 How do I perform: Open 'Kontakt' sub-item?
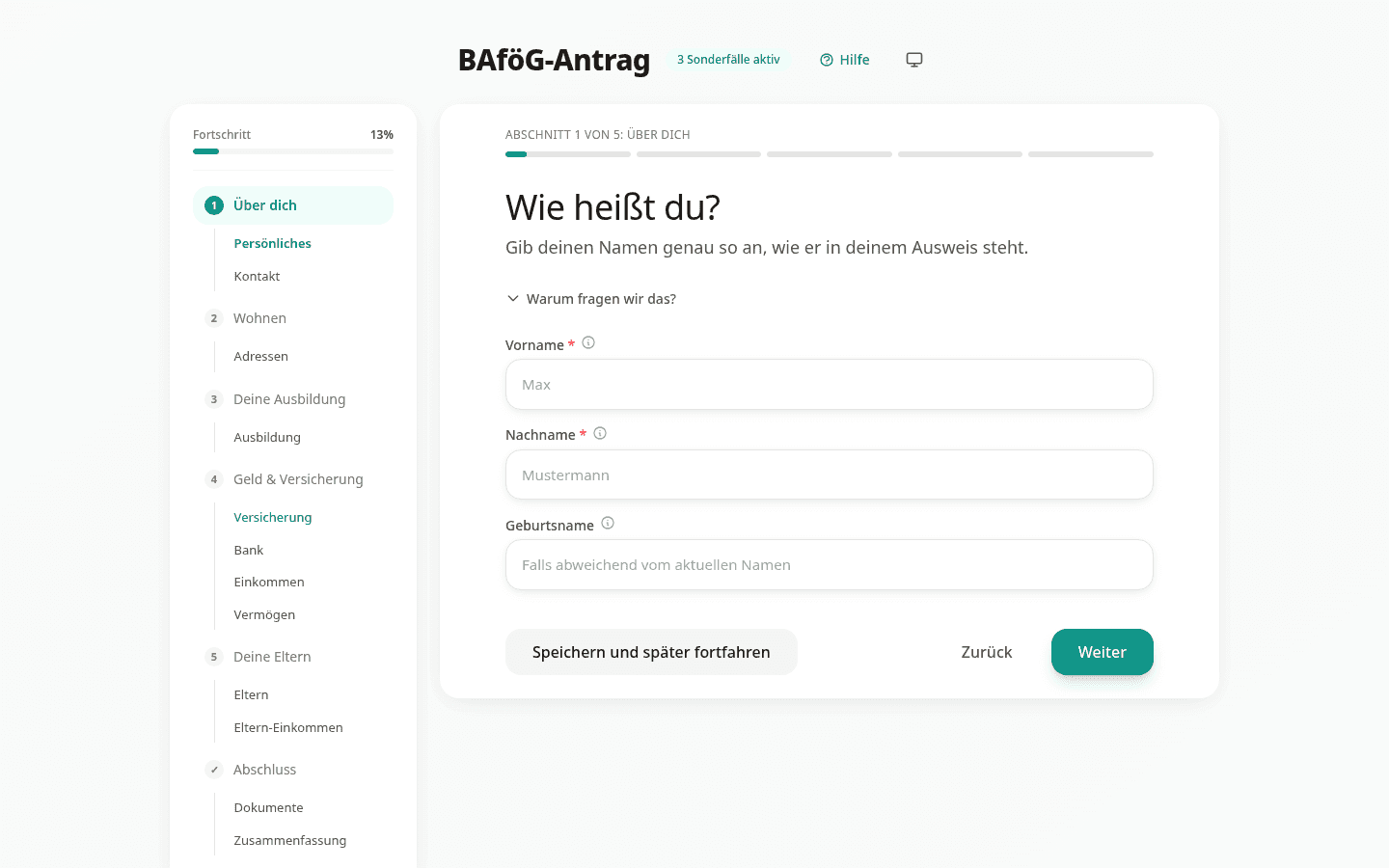(x=257, y=276)
